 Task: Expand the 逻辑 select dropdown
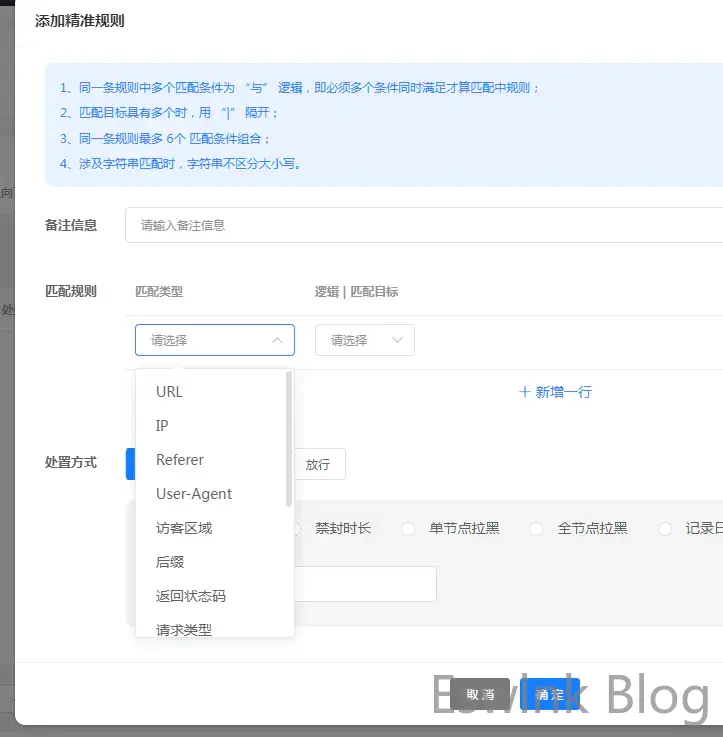tap(364, 340)
